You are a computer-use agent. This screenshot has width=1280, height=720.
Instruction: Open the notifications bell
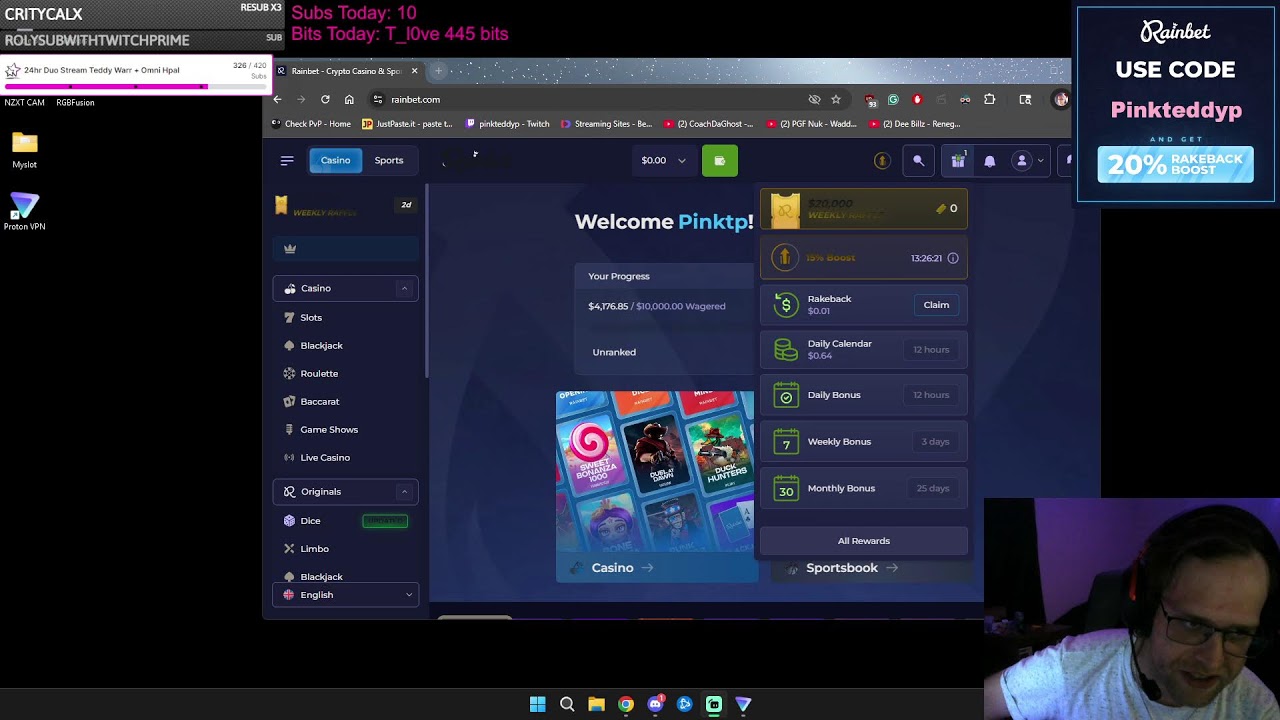990,161
